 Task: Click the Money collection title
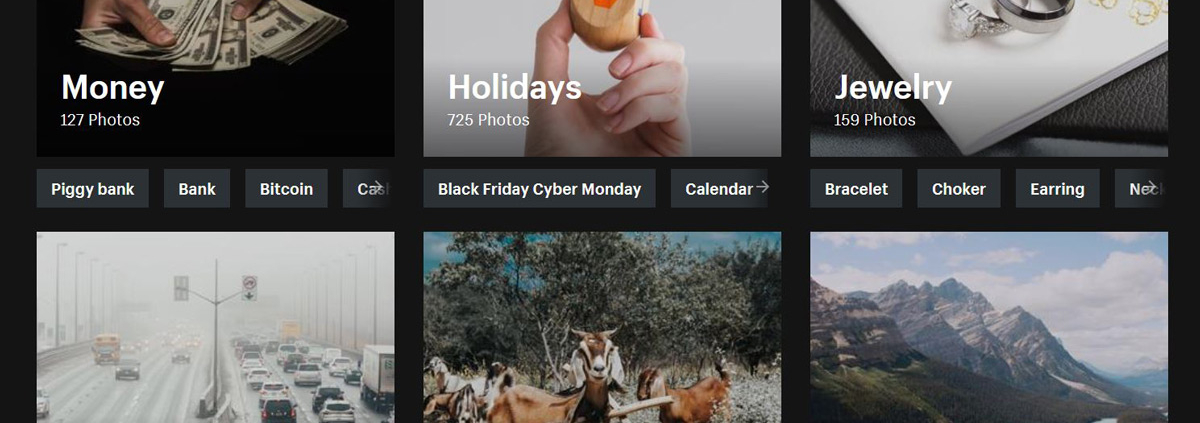pyautogui.click(x=113, y=88)
